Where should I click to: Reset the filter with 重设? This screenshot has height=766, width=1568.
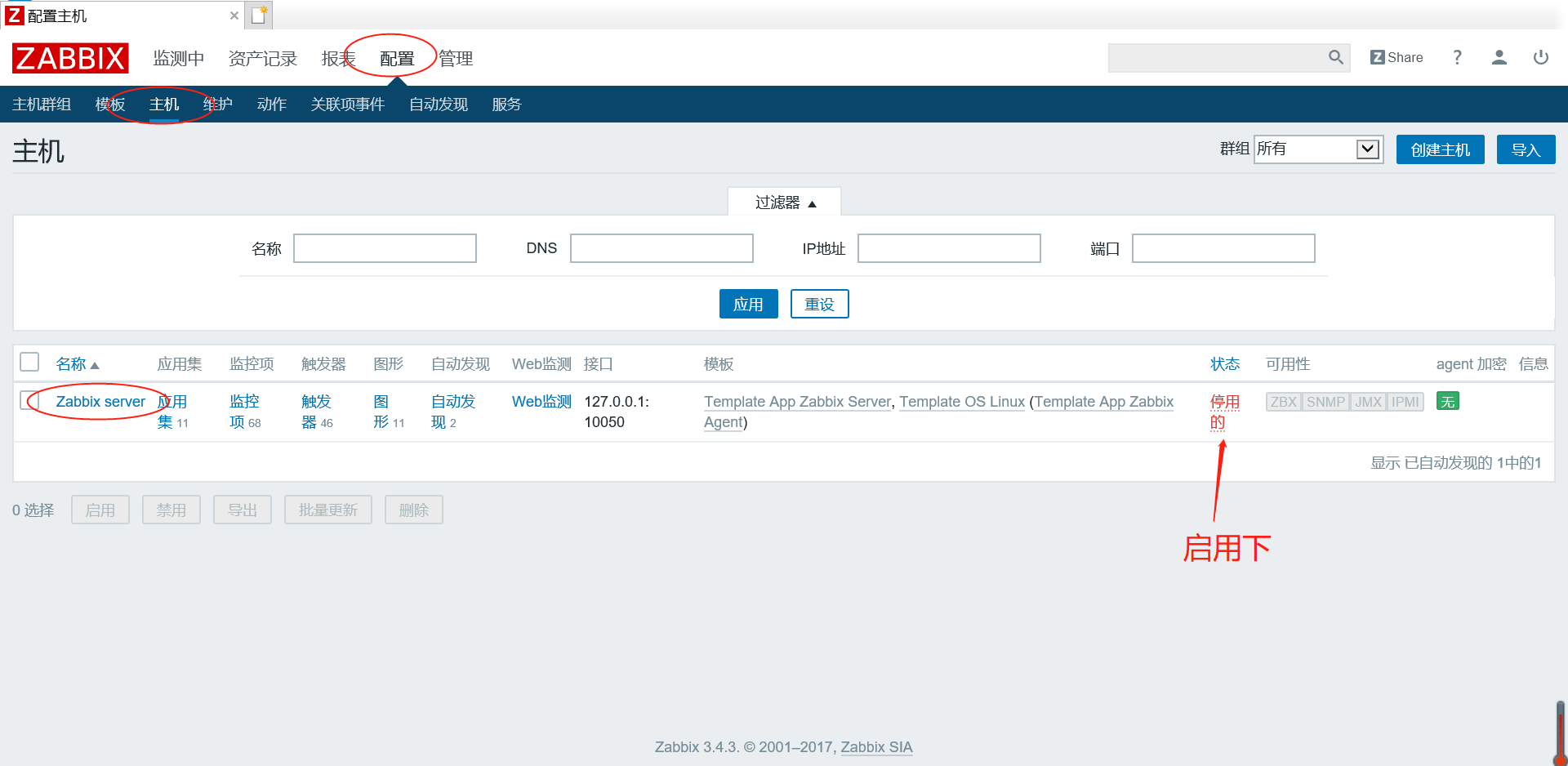click(819, 304)
